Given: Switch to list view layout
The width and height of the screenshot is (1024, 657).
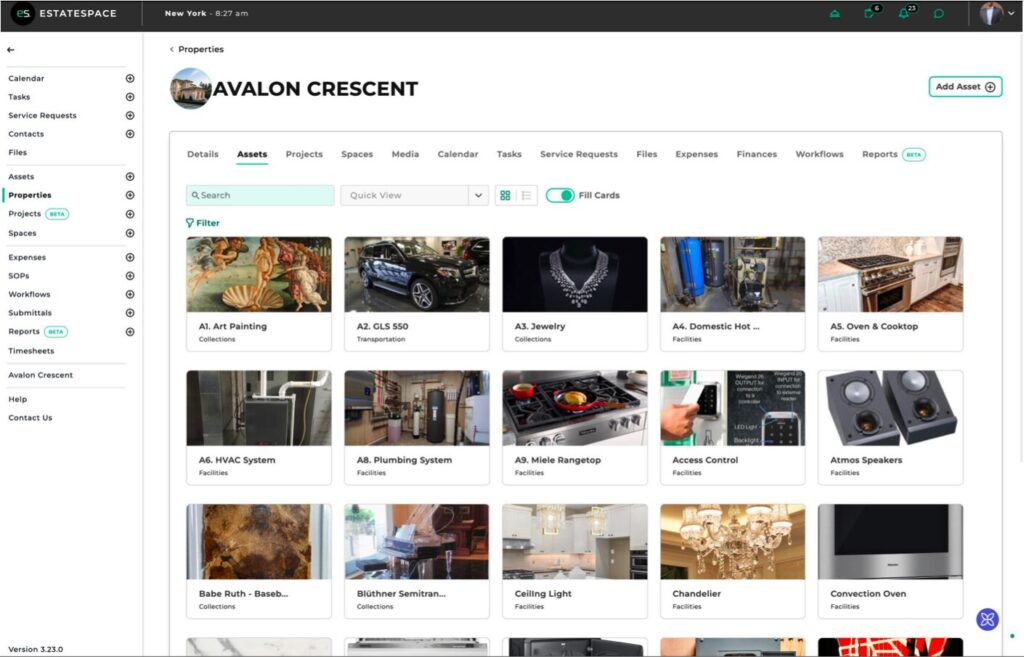Looking at the screenshot, I should 527,195.
